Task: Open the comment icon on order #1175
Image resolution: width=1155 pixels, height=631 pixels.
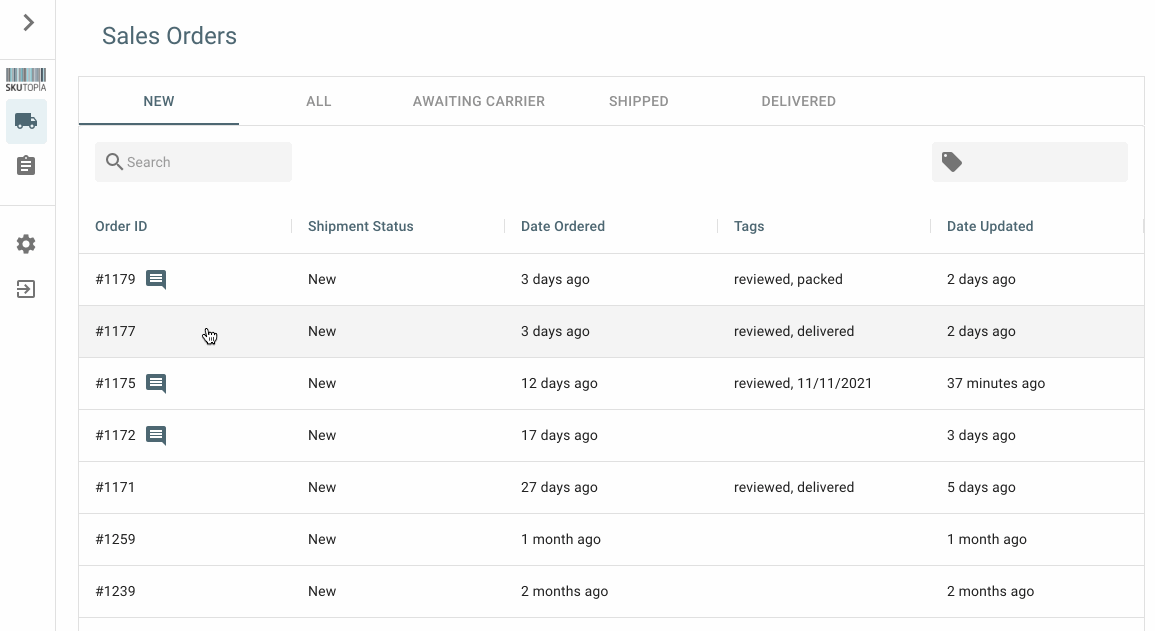Action: [x=156, y=384]
